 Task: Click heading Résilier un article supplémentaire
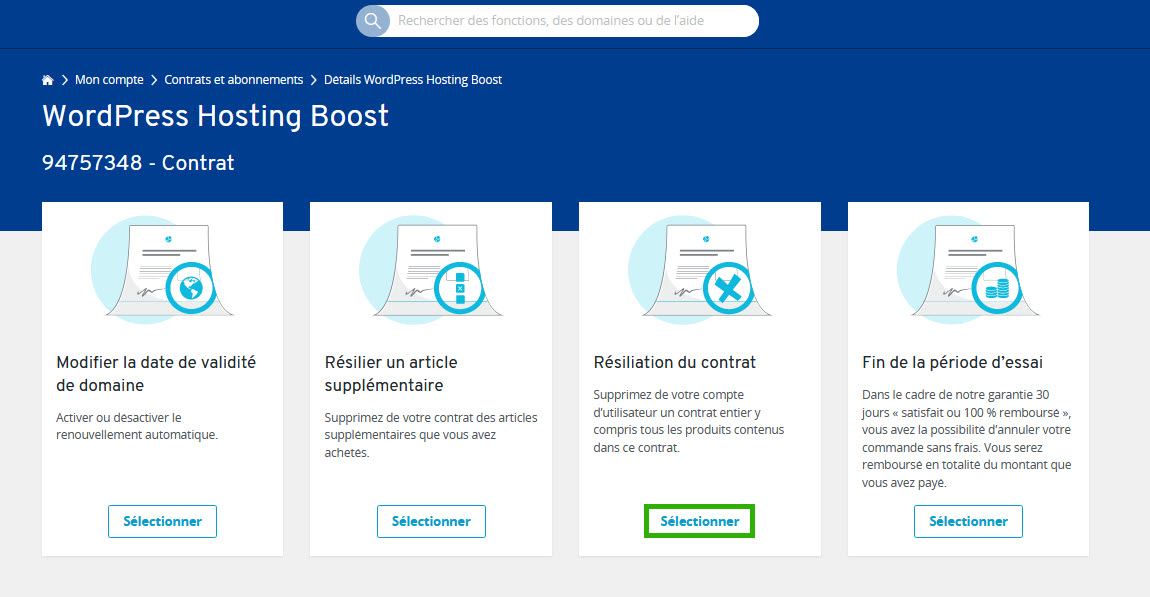[391, 374]
